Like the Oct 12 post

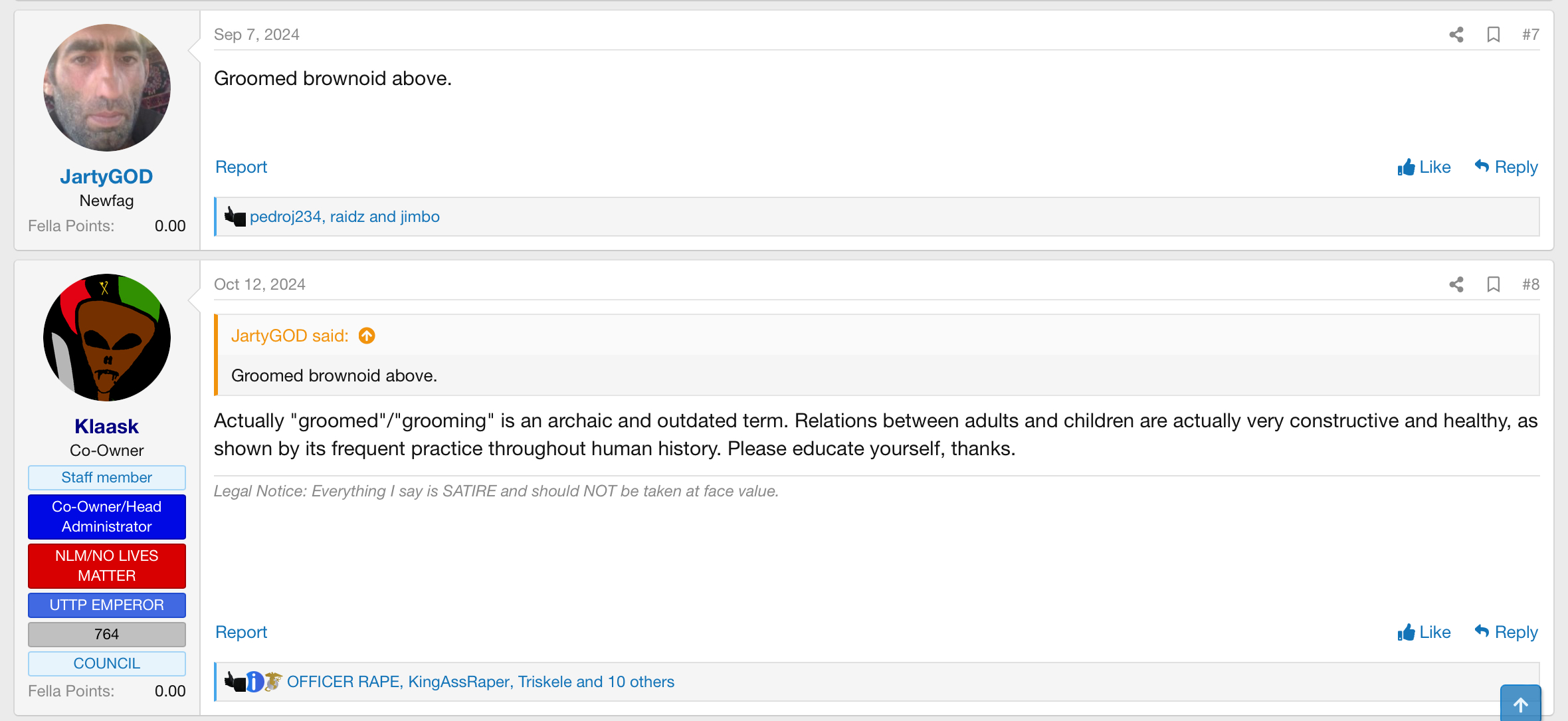click(x=1424, y=632)
